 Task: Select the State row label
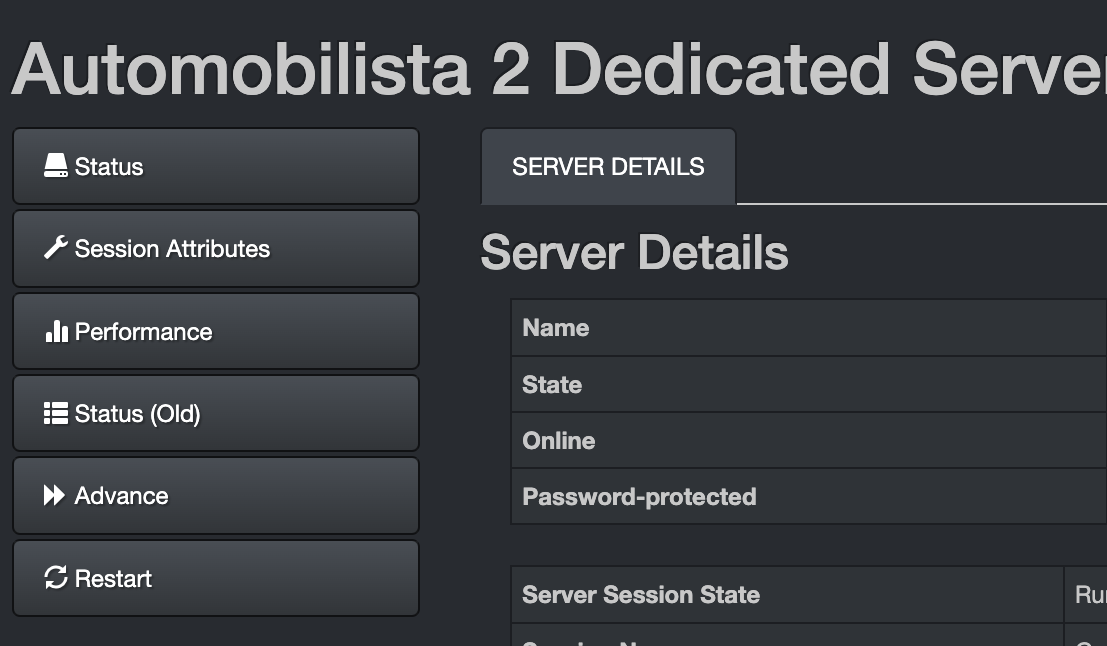[x=552, y=385]
